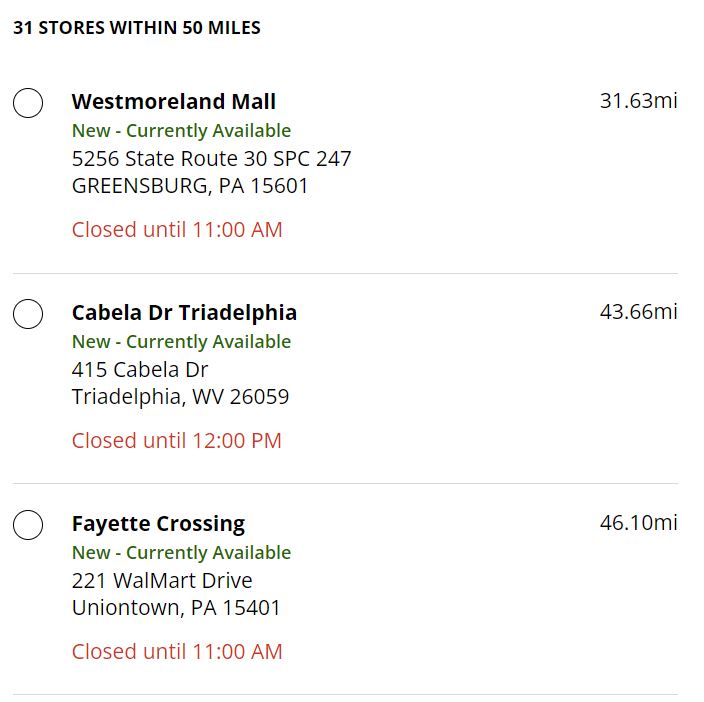The width and height of the screenshot is (704, 702).
Task: Select the Cabela Dr Triadelphia radio button
Action: pos(28,314)
